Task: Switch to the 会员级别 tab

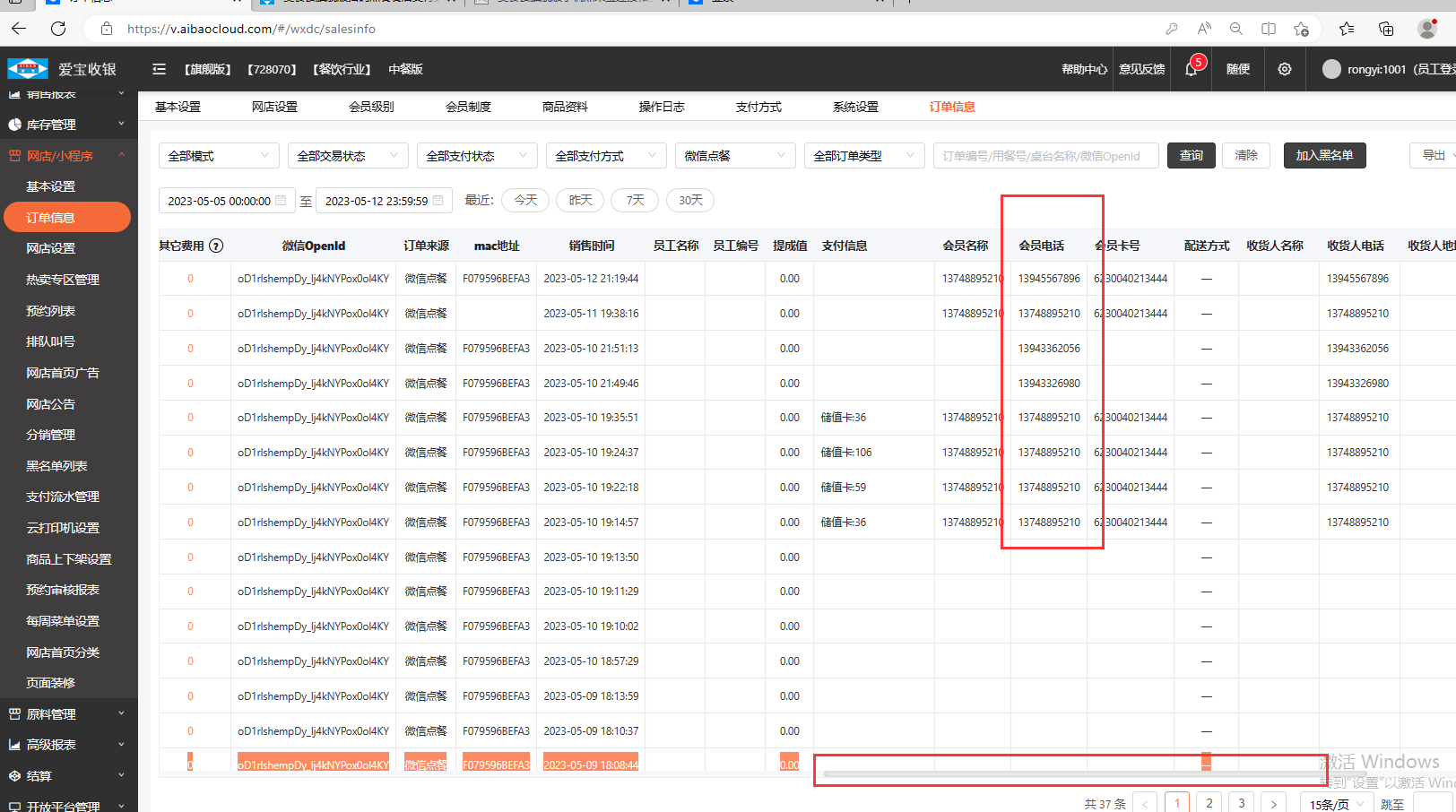Action: tap(371, 107)
